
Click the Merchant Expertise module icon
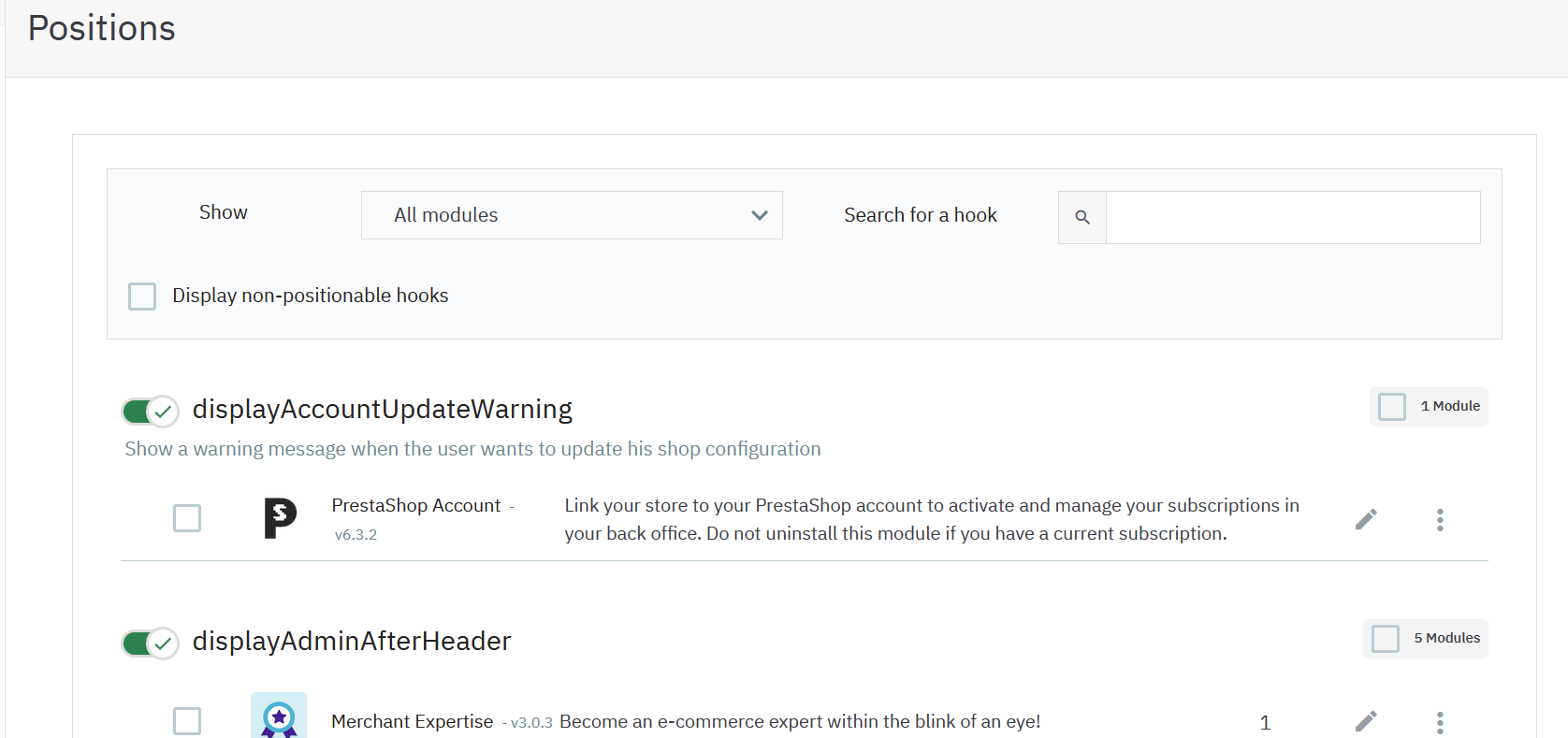(279, 716)
